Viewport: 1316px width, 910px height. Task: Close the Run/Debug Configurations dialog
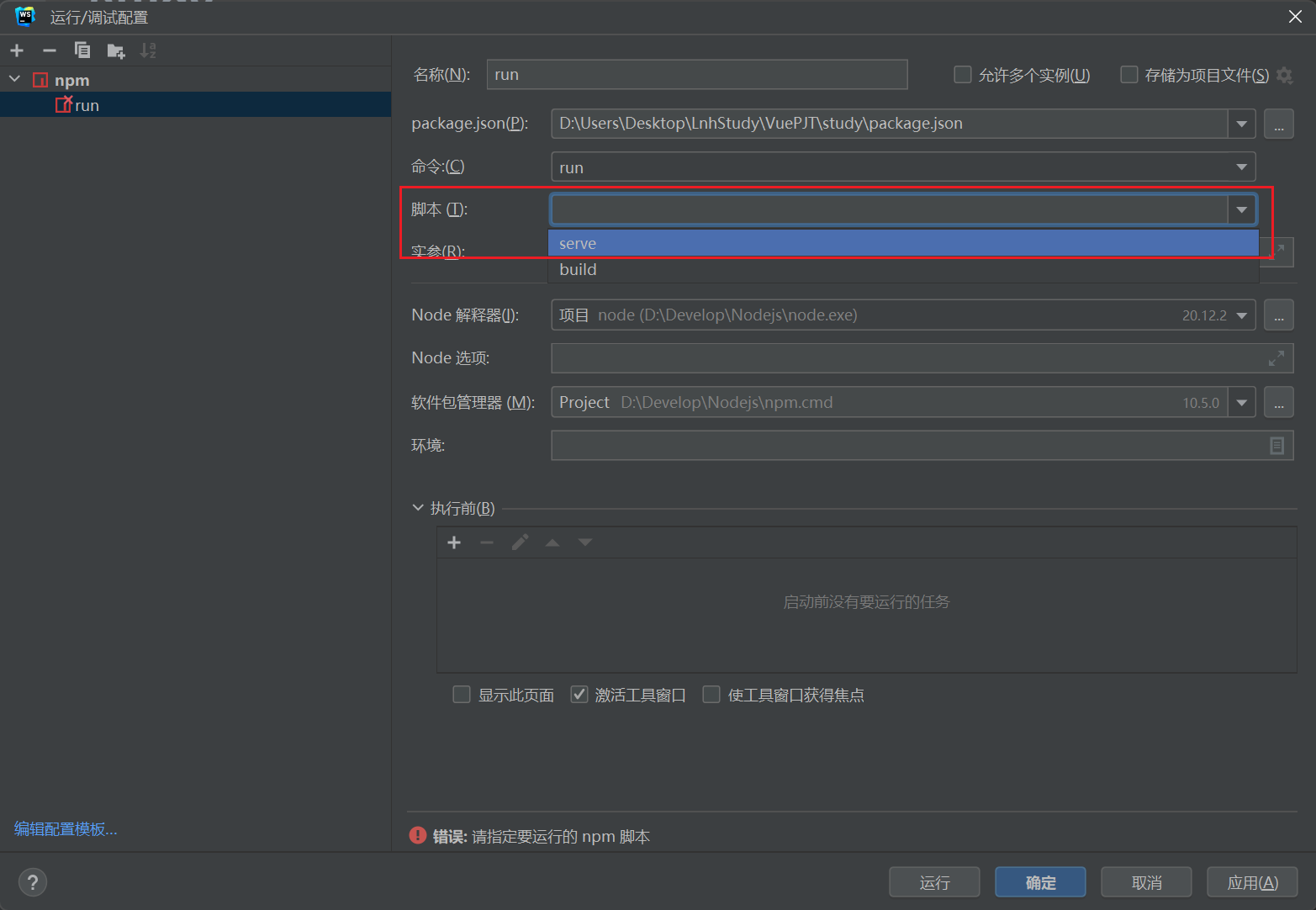tap(1295, 17)
